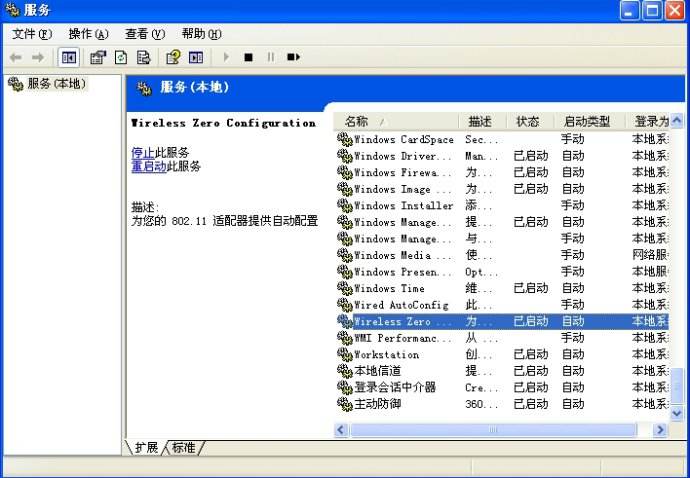Sort by the 名称 column header
Viewport: 690px width, 478px height.
click(396, 121)
